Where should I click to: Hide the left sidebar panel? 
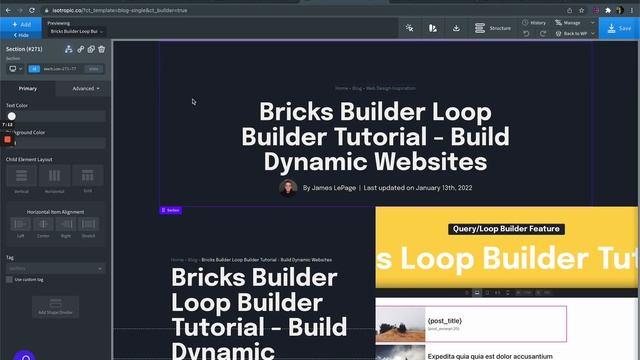pyautogui.click(x=21, y=35)
